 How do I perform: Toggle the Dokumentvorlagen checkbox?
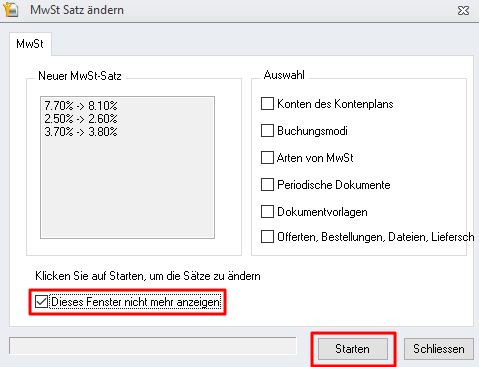(x=267, y=212)
